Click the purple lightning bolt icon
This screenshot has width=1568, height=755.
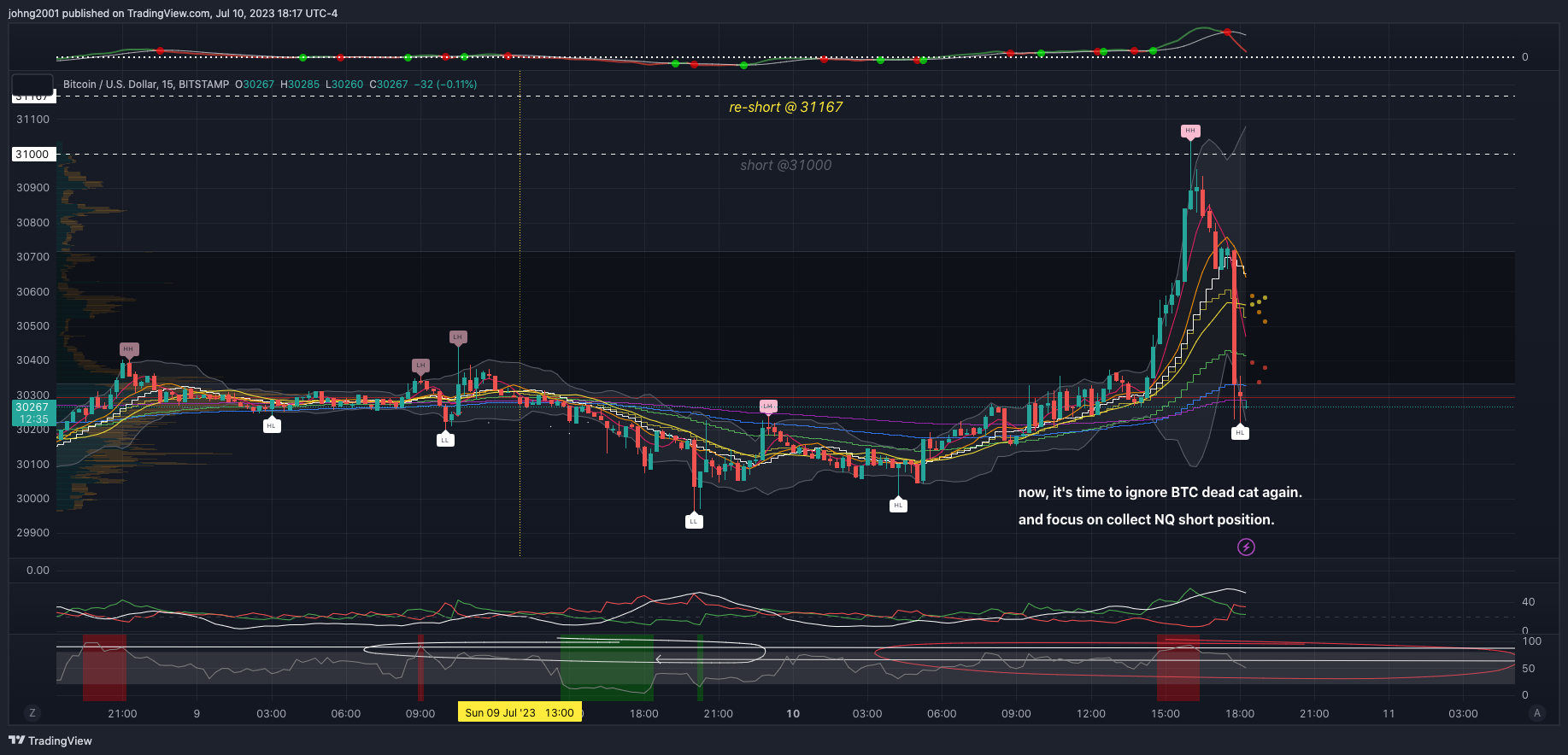pyautogui.click(x=1246, y=547)
